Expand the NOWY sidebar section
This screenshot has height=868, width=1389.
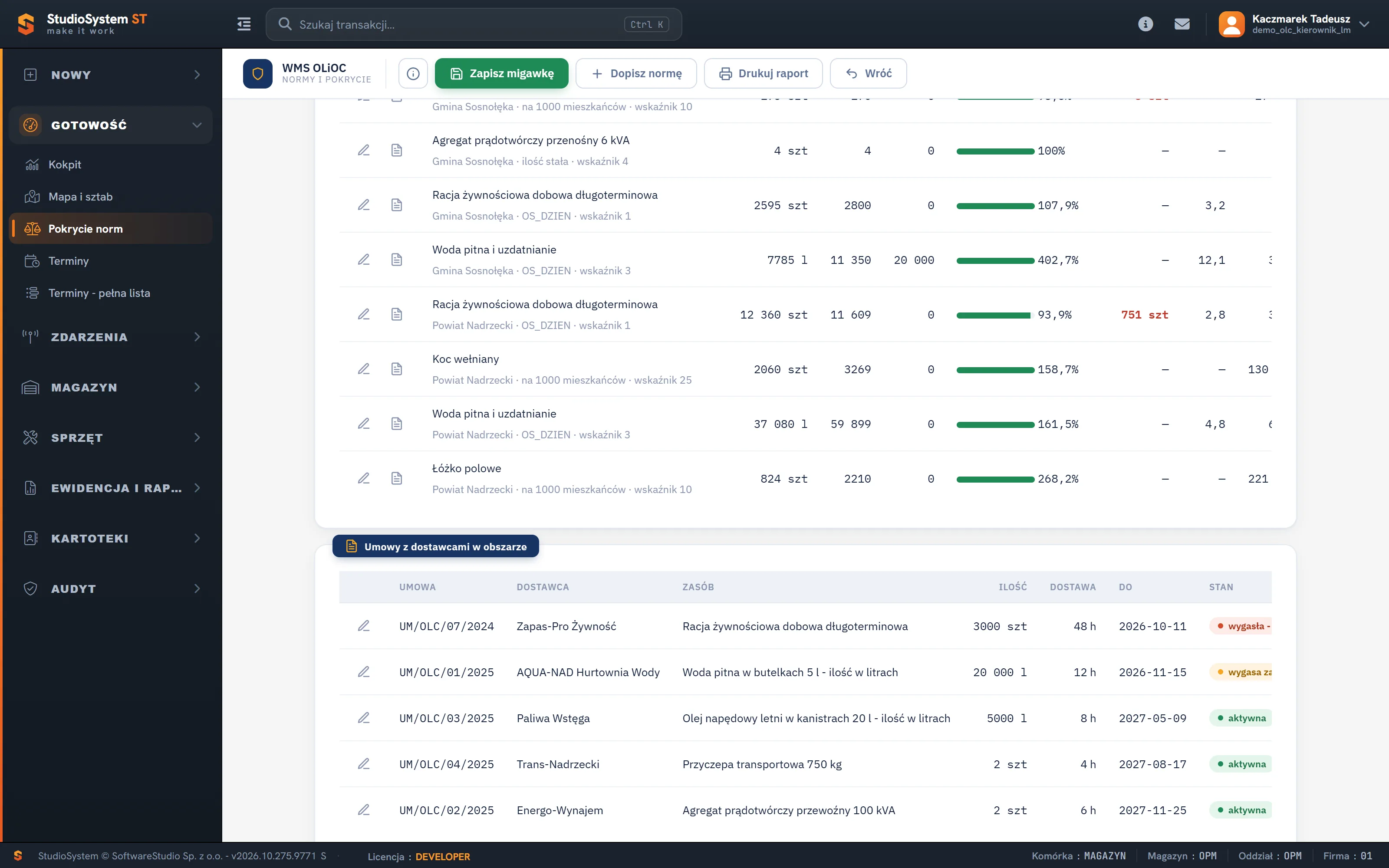click(111, 75)
